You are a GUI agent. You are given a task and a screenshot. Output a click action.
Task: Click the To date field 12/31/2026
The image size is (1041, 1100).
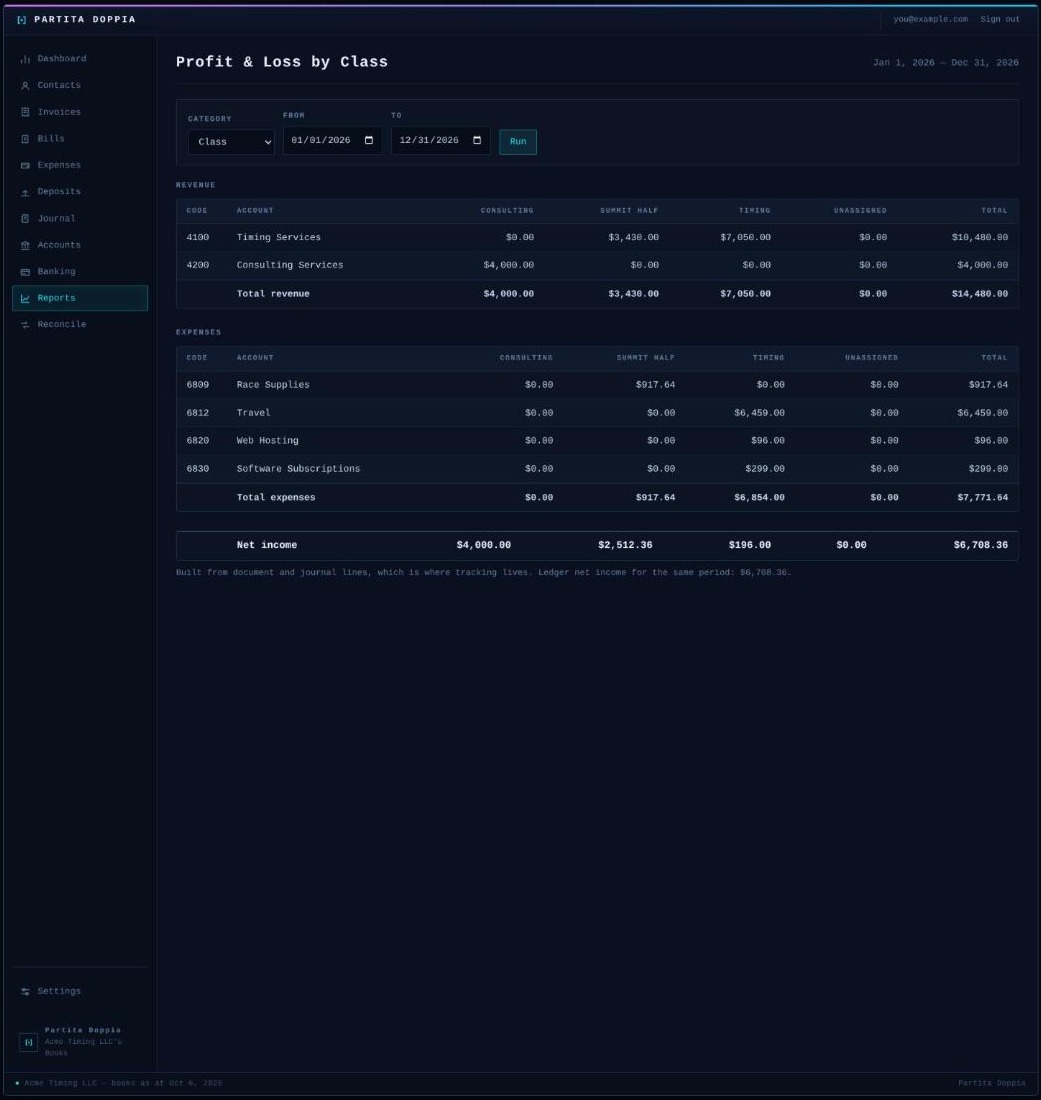point(441,140)
